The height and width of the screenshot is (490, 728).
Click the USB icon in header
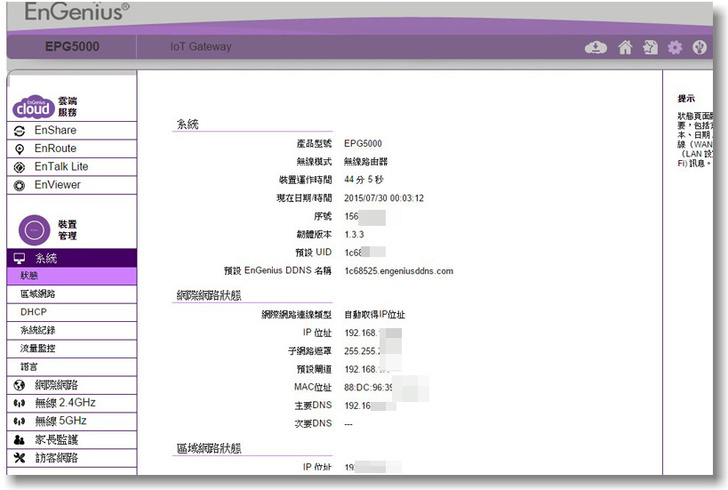pyautogui.click(x=700, y=47)
